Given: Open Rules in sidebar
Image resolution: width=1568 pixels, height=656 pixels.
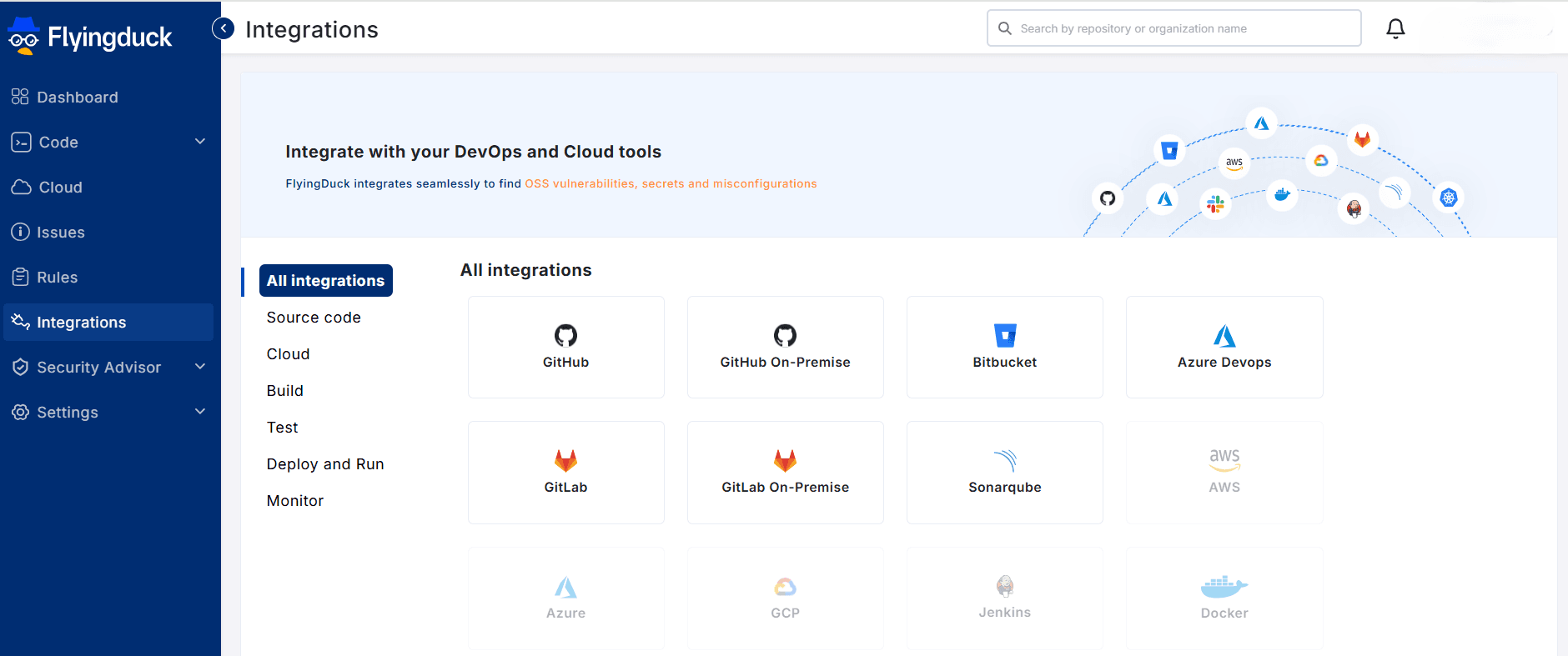Looking at the screenshot, I should click(x=108, y=277).
